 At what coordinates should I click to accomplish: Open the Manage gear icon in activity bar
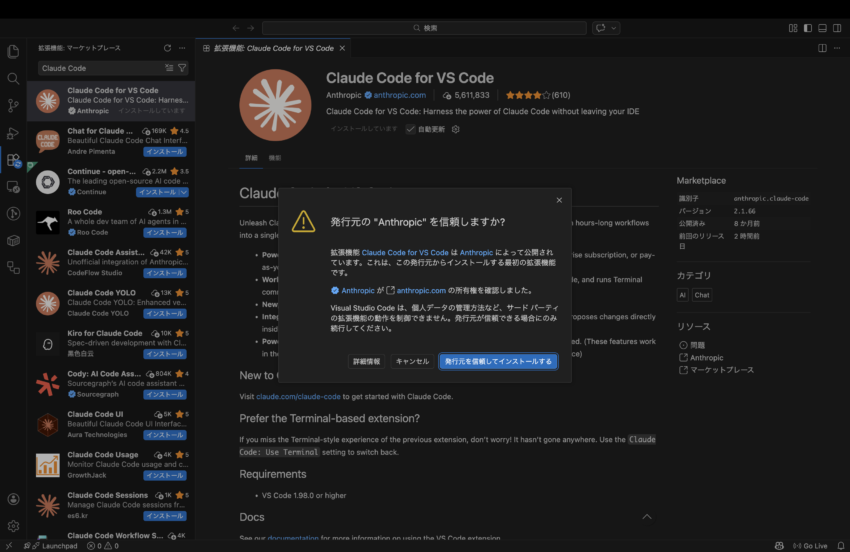tap(13, 525)
